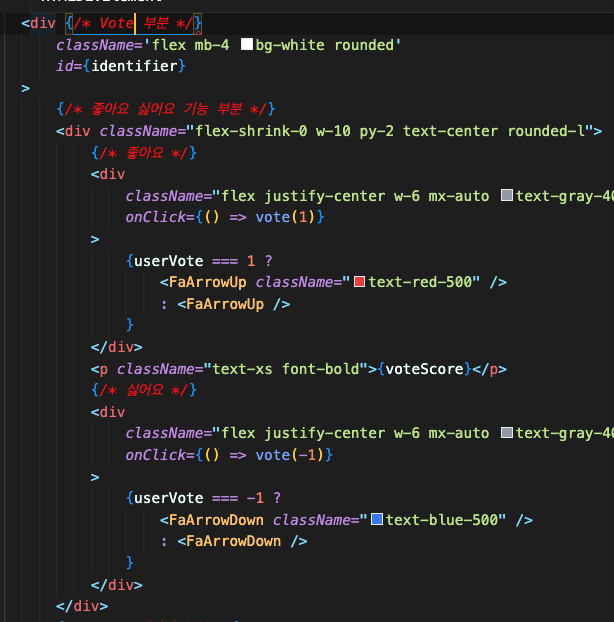Click 'text-xs font-bold' class string
The height and width of the screenshot is (622, 614).
click(286, 369)
